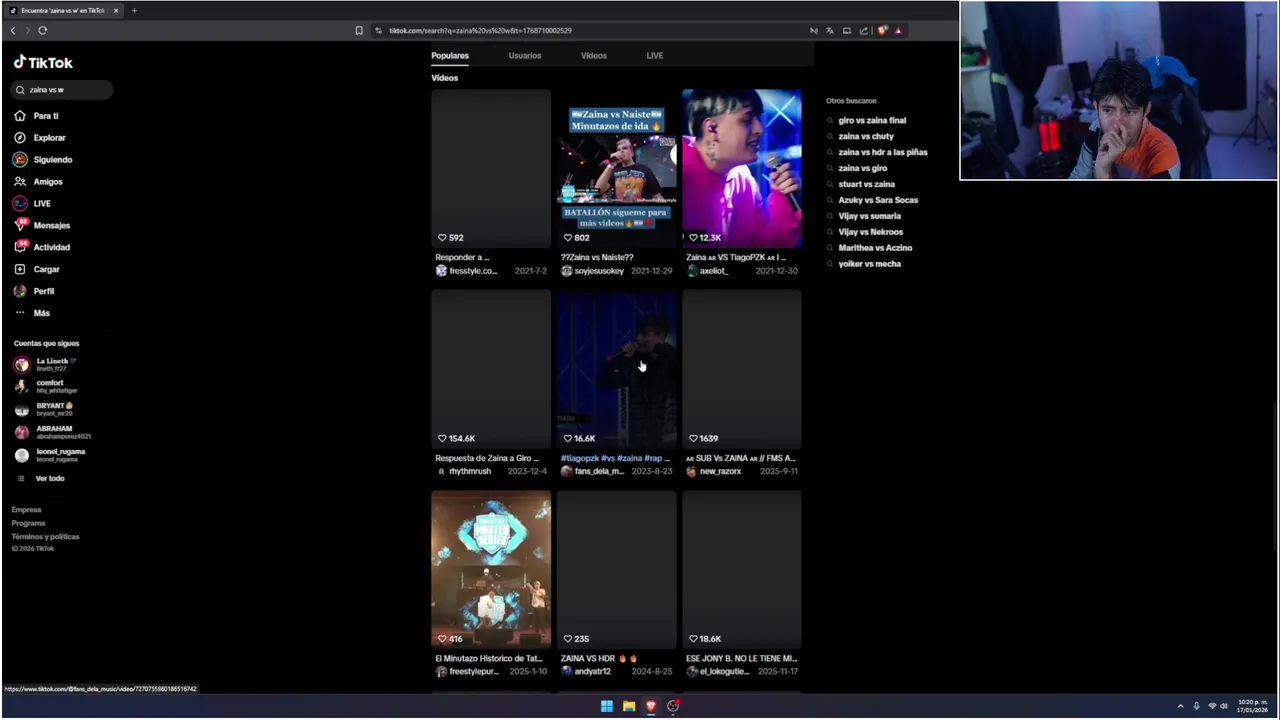Click the webcam overlay video
Image resolution: width=1280 pixels, height=720 pixels.
(x=1118, y=91)
